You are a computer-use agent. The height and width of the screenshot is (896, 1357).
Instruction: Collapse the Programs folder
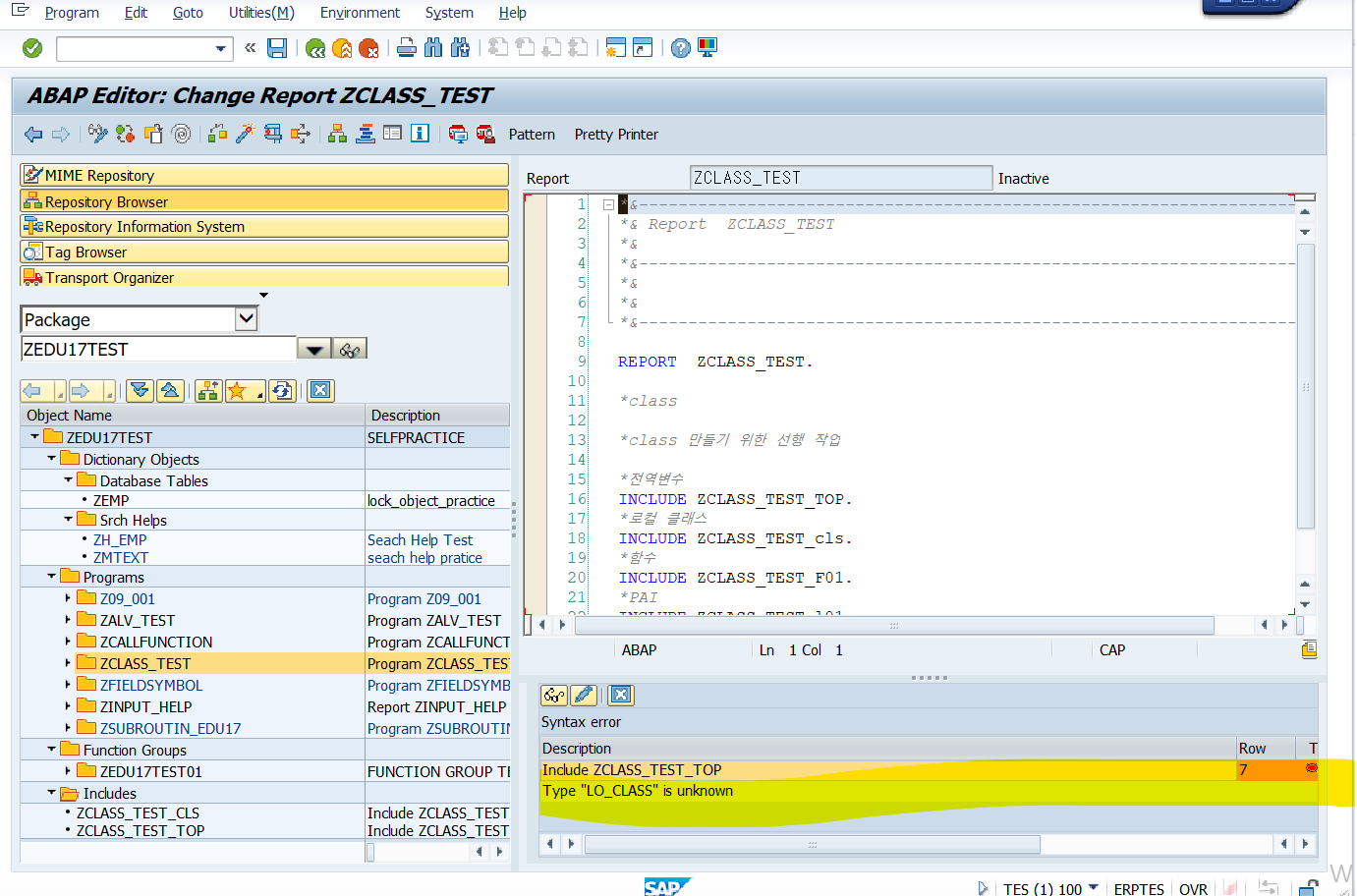click(52, 576)
